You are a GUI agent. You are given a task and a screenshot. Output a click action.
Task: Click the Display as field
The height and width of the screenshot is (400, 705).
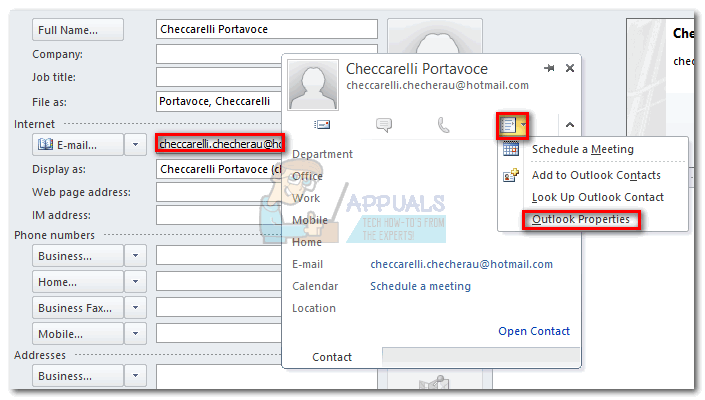[219, 169]
